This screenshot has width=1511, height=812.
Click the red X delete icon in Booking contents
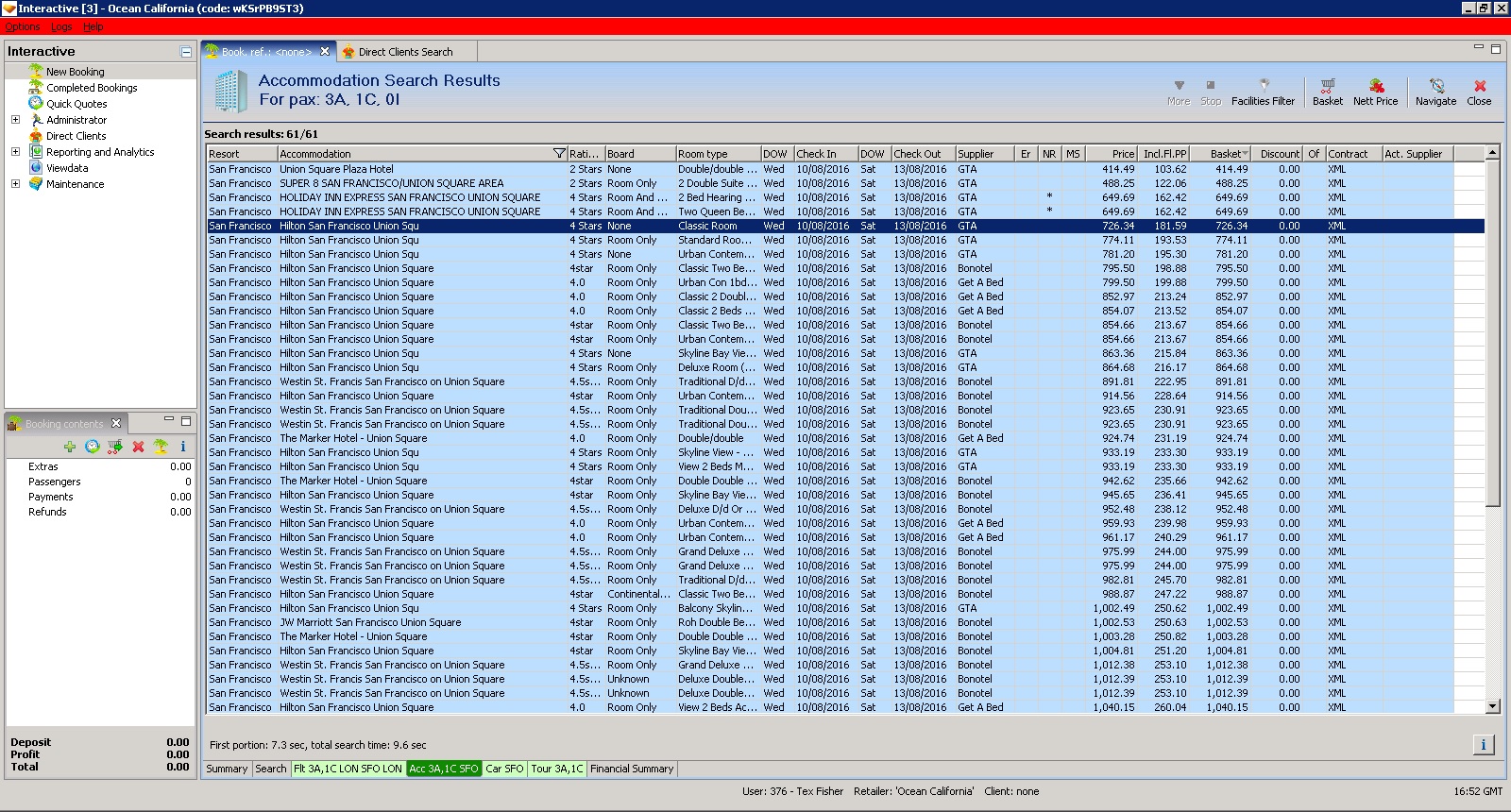tap(138, 447)
